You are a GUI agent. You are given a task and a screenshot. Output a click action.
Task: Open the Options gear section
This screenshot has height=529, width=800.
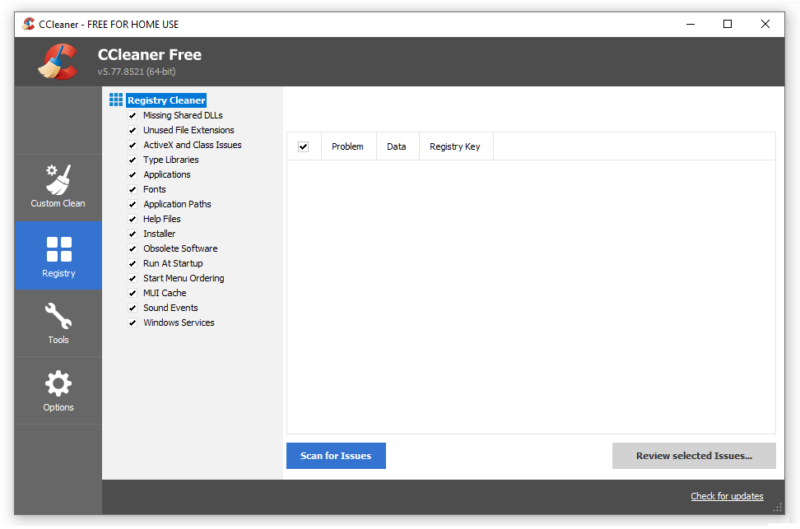pyautogui.click(x=58, y=391)
